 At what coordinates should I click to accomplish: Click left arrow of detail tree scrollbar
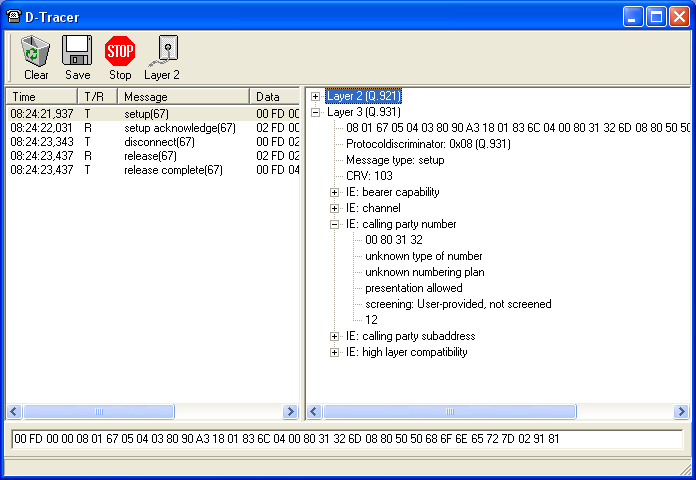click(315, 412)
